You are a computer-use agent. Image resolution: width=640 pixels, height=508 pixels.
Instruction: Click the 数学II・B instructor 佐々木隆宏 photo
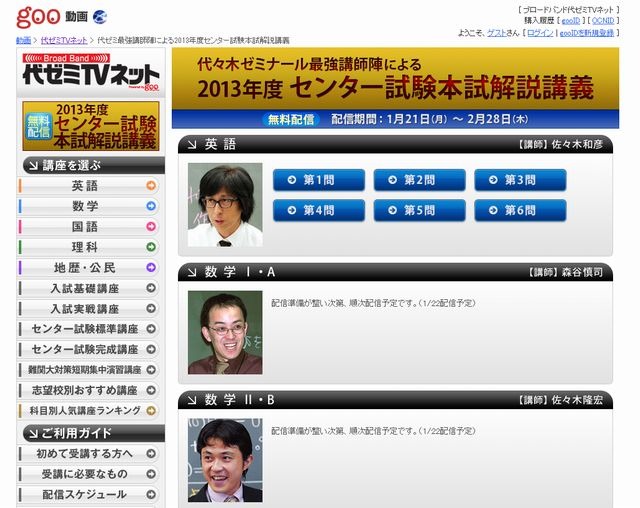tap(225, 460)
